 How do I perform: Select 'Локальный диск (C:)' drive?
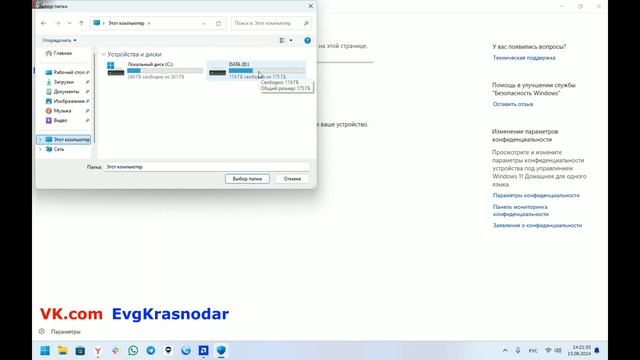click(x=154, y=70)
